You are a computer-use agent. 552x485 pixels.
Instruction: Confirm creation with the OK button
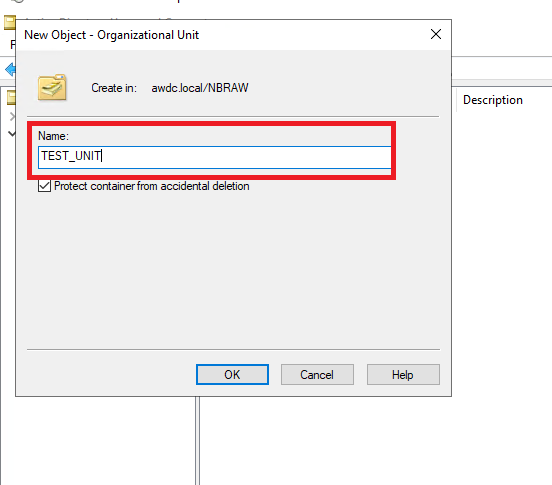pyautogui.click(x=232, y=374)
